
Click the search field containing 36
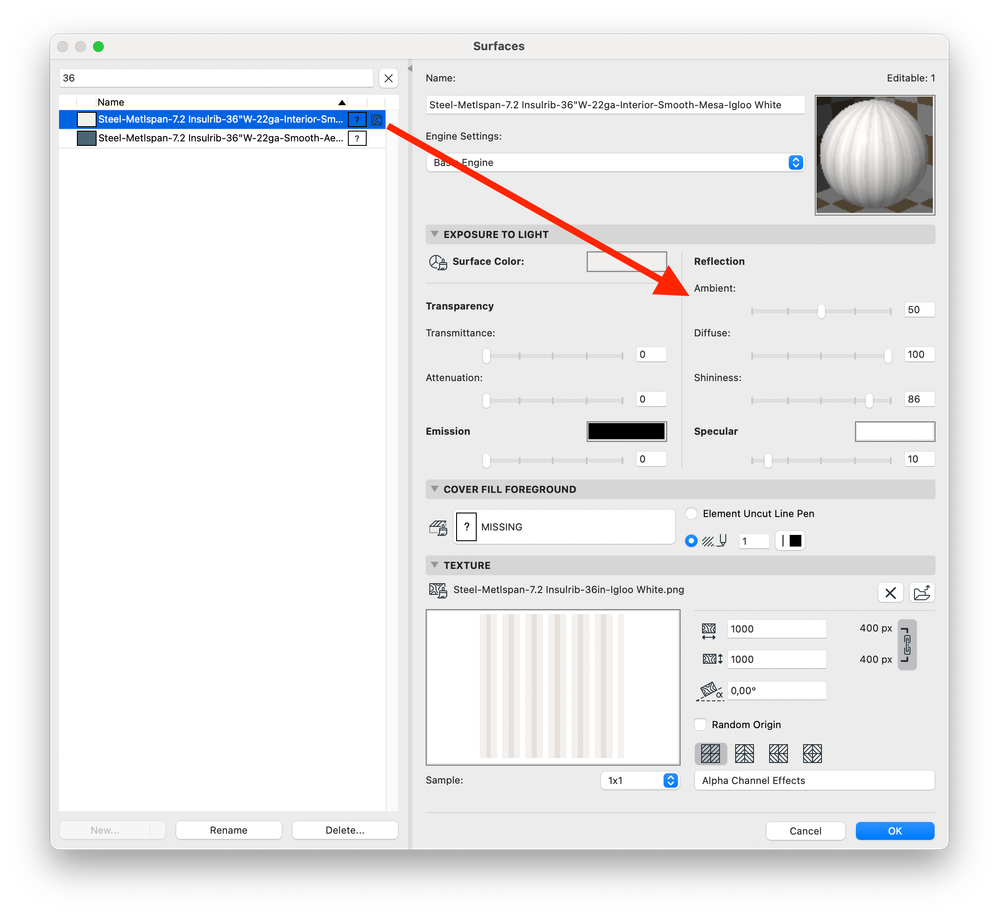pos(217,78)
